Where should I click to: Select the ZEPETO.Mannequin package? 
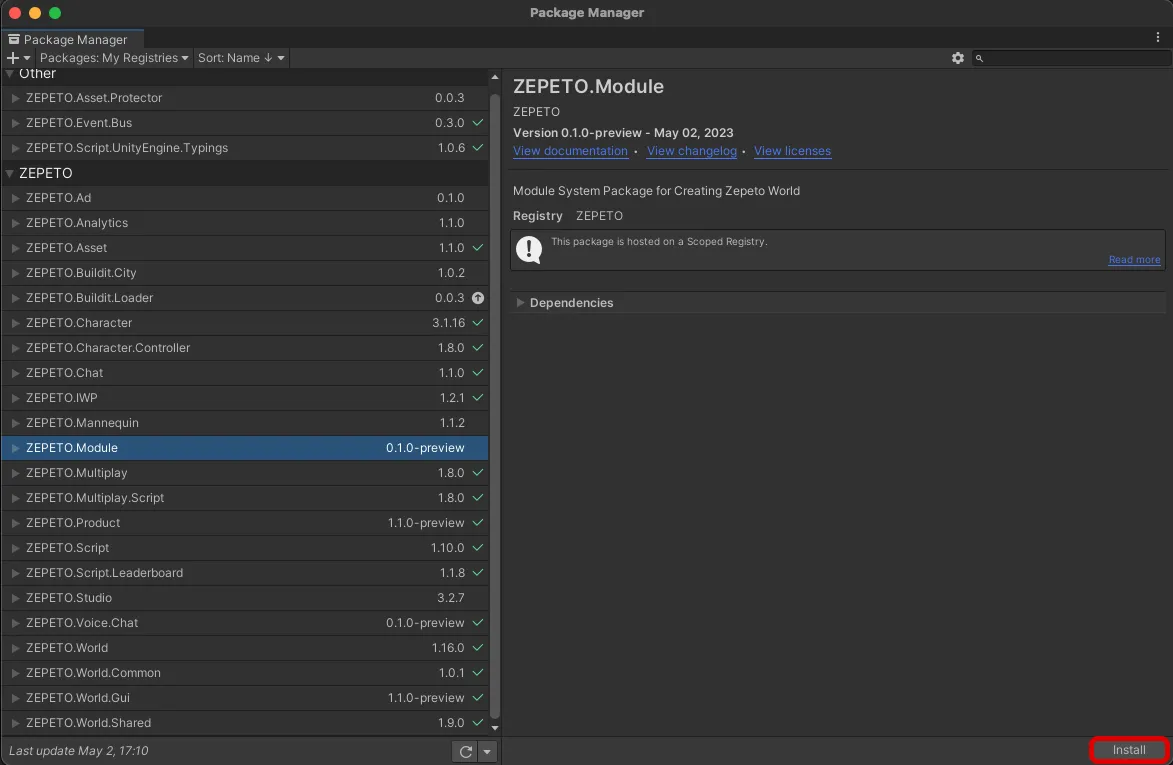click(x=245, y=423)
